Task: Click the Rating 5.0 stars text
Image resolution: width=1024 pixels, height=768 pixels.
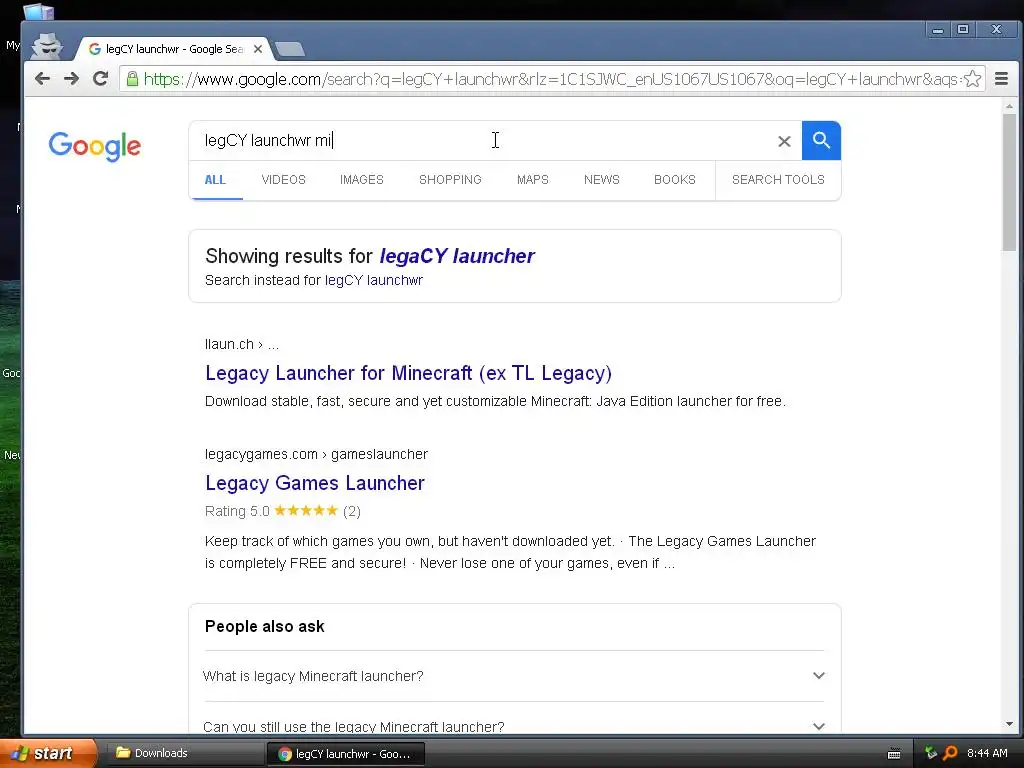Action: click(x=283, y=511)
